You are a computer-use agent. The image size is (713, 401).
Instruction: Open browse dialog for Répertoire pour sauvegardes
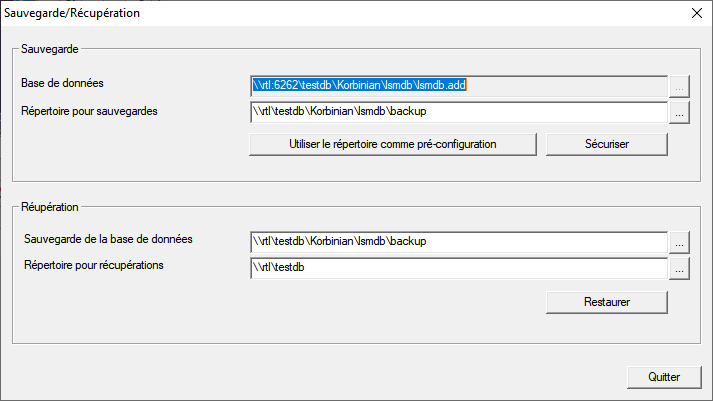[x=680, y=113]
